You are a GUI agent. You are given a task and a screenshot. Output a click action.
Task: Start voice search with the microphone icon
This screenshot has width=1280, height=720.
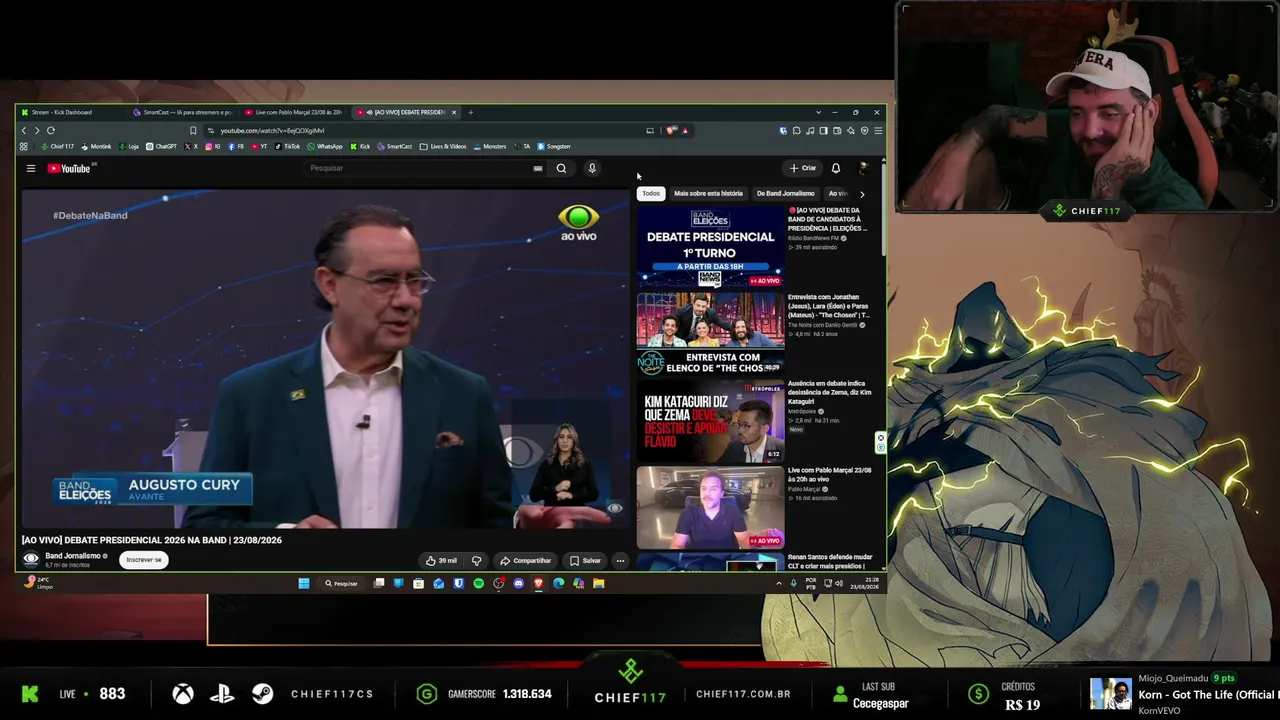pyautogui.click(x=592, y=169)
